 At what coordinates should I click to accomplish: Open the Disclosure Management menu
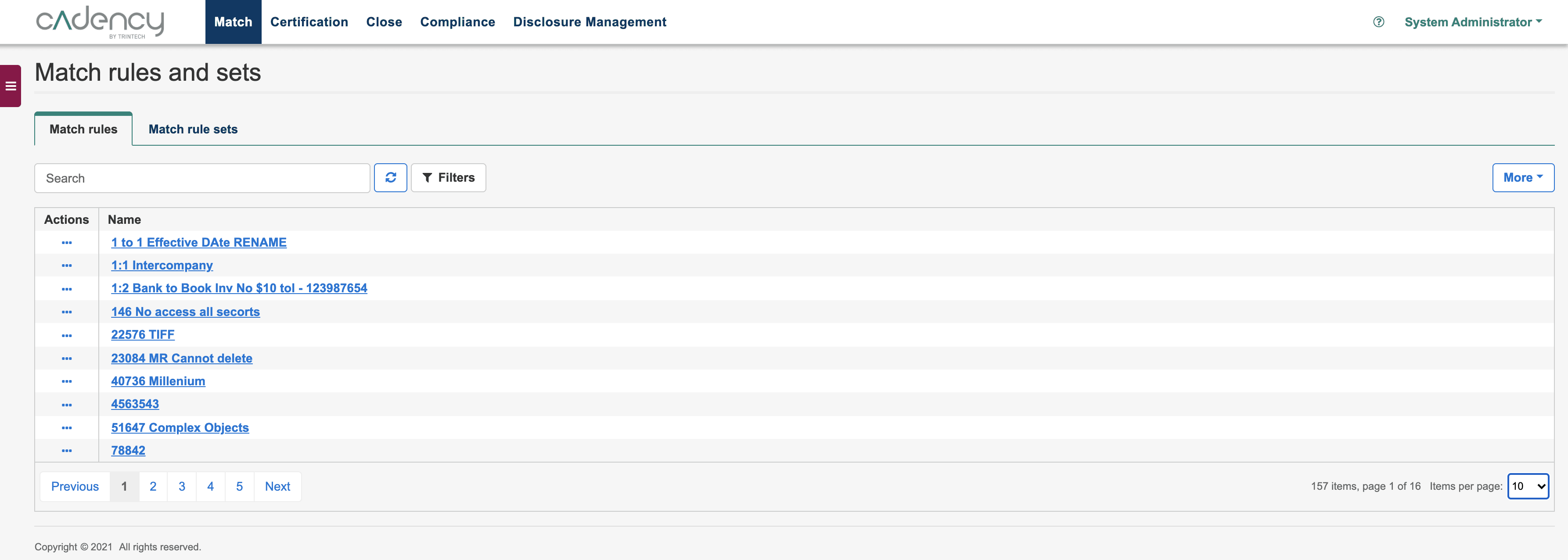click(x=590, y=22)
